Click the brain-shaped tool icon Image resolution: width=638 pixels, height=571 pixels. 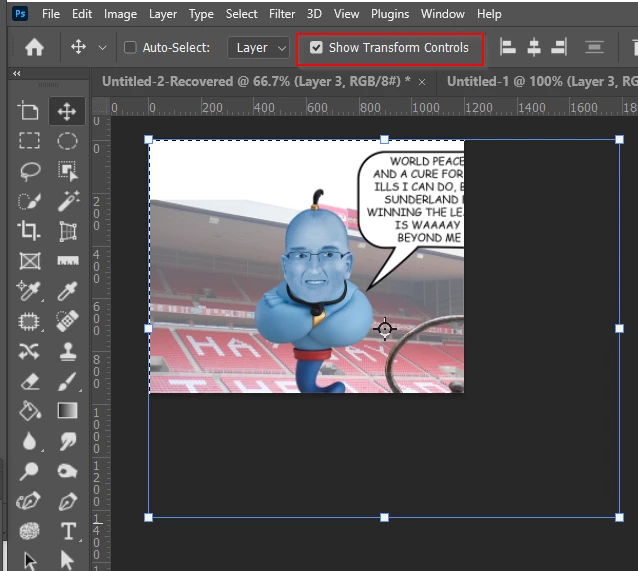point(29,531)
